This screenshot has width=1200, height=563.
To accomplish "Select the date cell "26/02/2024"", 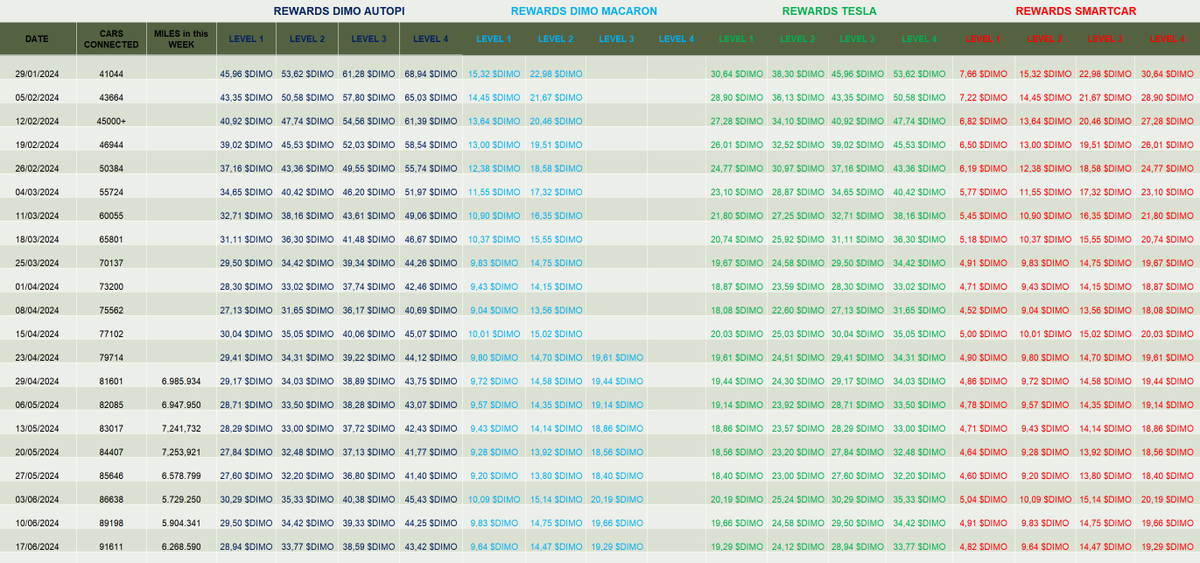I will click(x=37, y=169).
